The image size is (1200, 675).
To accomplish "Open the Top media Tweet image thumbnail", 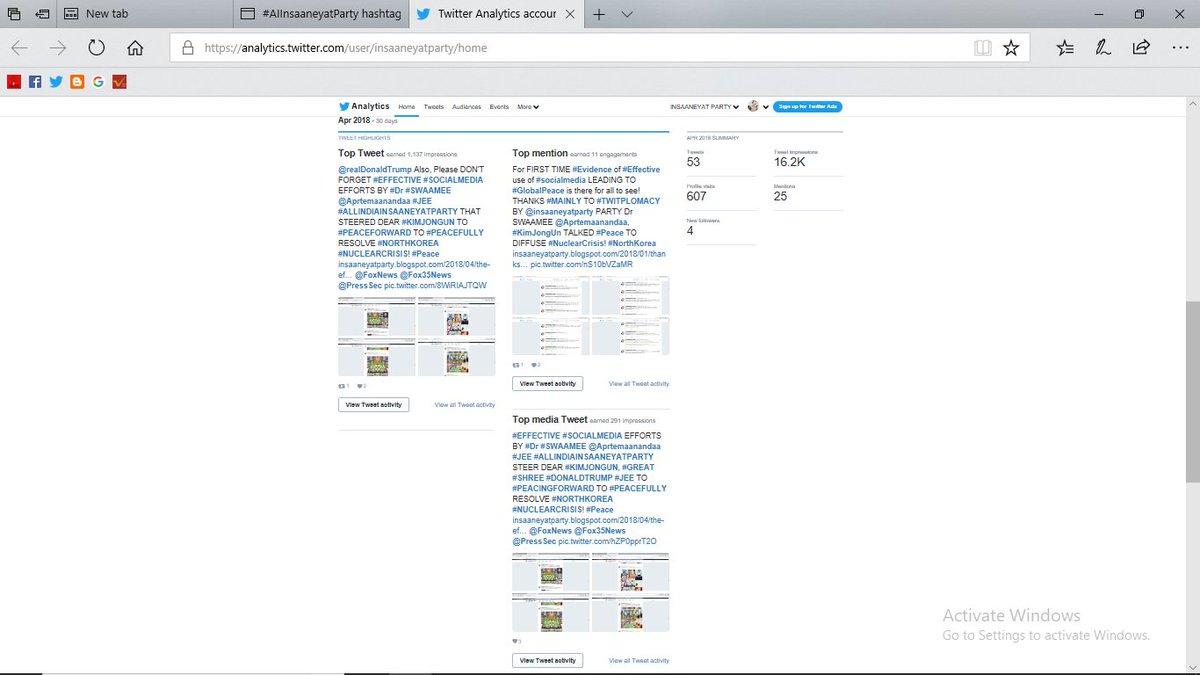I will [590, 592].
